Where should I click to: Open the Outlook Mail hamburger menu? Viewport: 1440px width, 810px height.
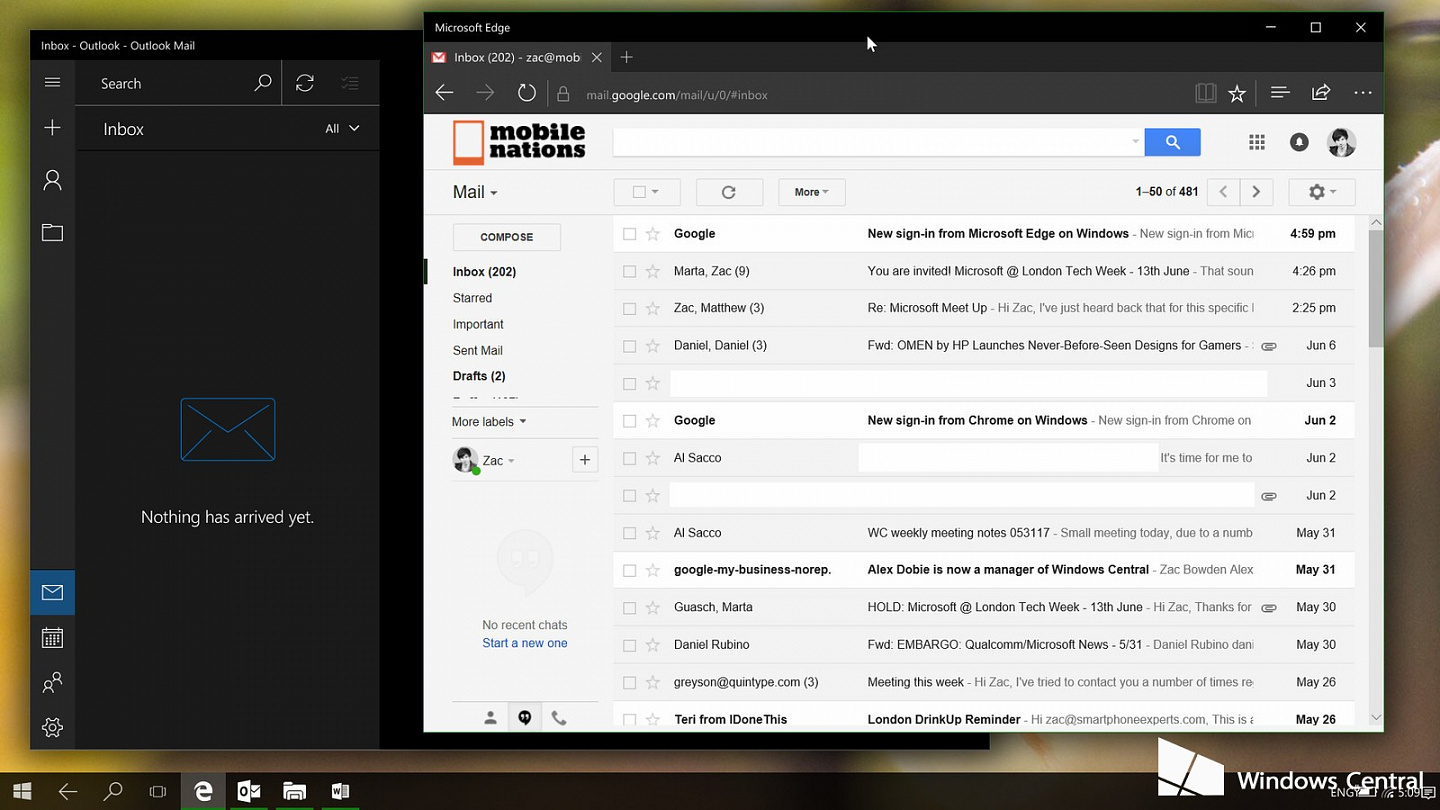click(53, 83)
